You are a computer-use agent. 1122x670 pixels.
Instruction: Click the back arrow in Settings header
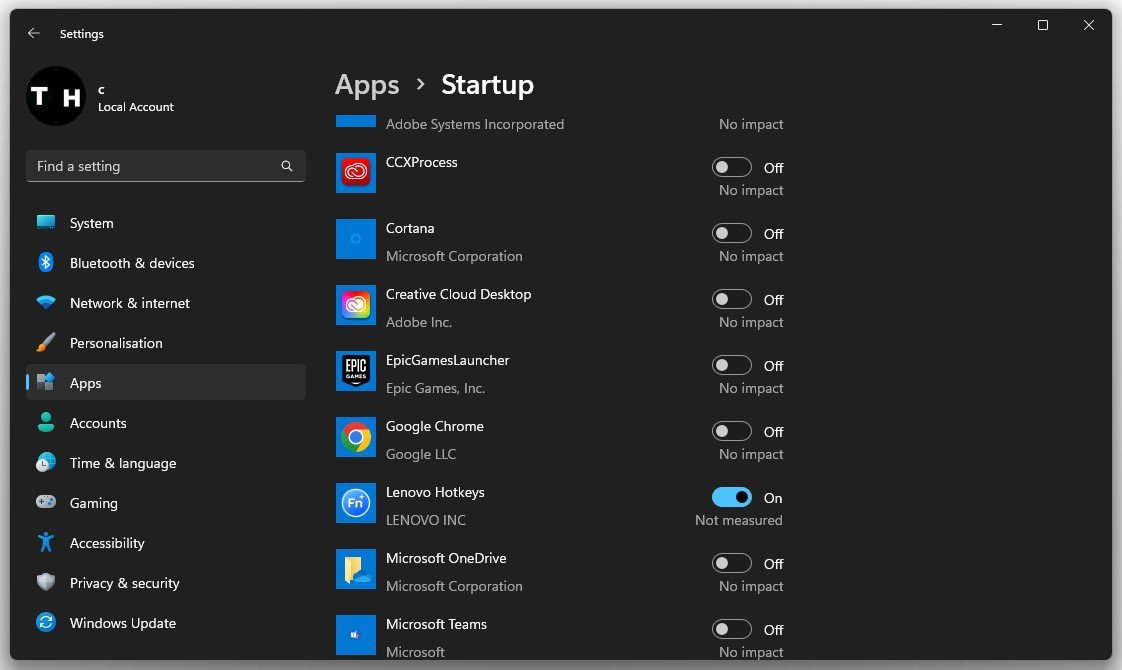click(x=34, y=33)
